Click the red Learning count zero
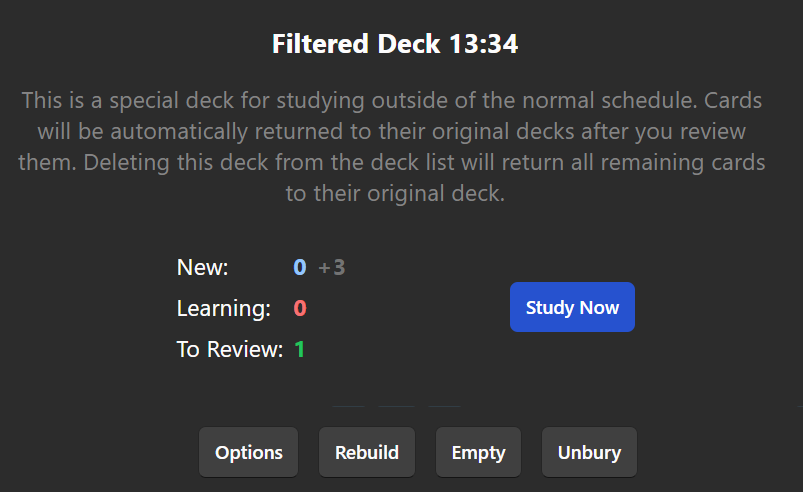 coord(300,309)
